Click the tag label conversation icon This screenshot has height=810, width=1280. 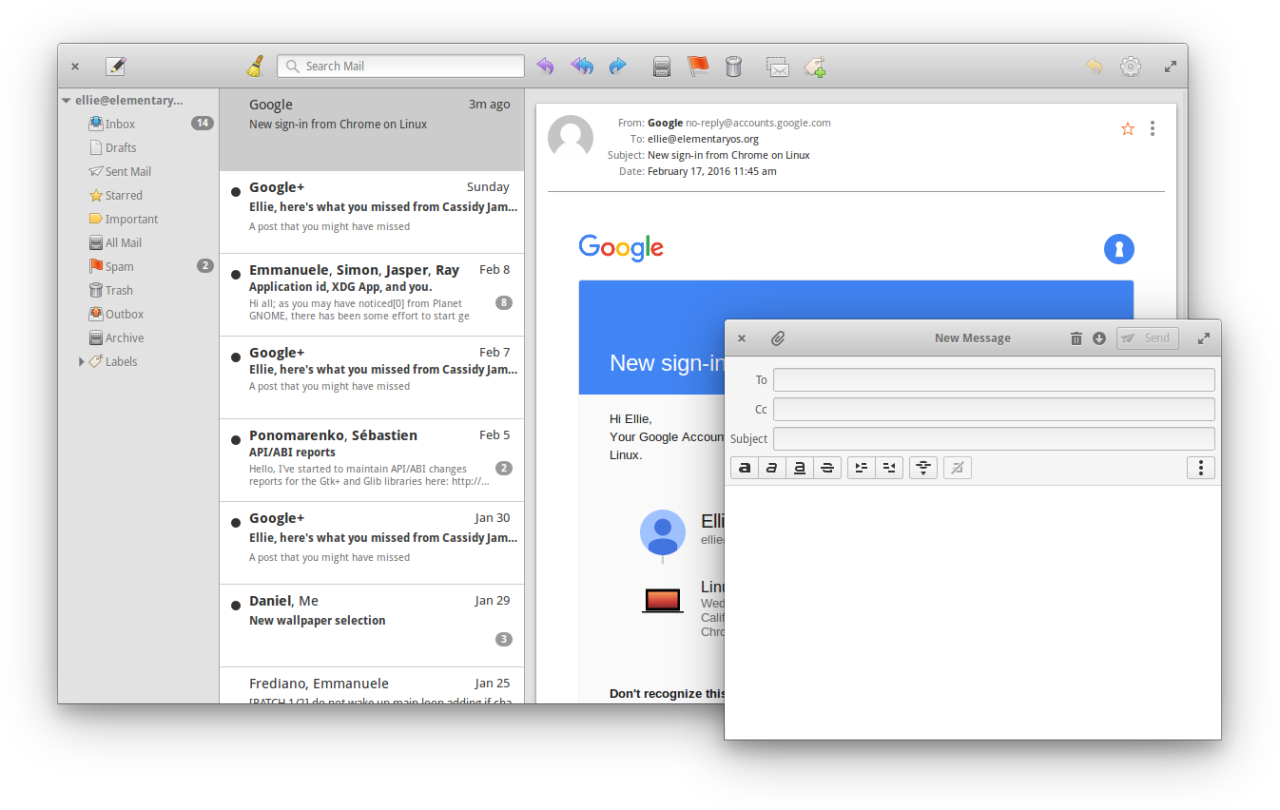pos(814,66)
